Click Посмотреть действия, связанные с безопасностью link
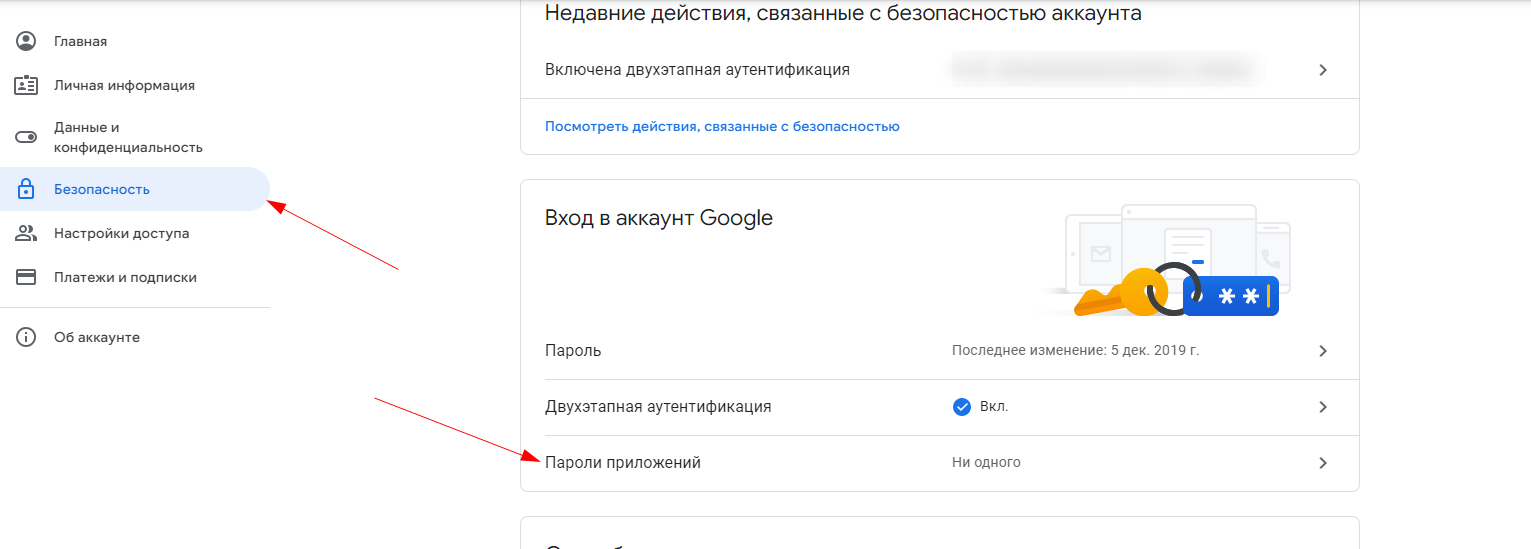This screenshot has width=1531, height=549. pos(722,127)
